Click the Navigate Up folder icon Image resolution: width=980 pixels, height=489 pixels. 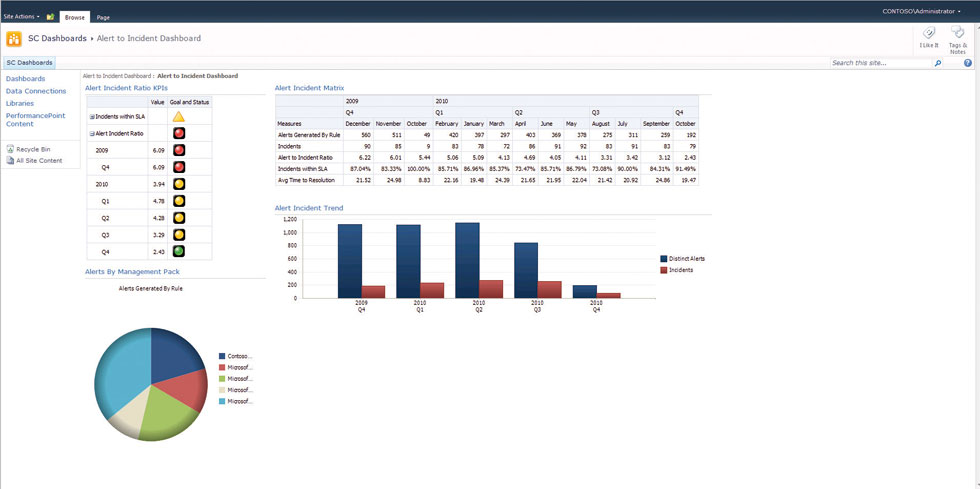(x=50, y=16)
